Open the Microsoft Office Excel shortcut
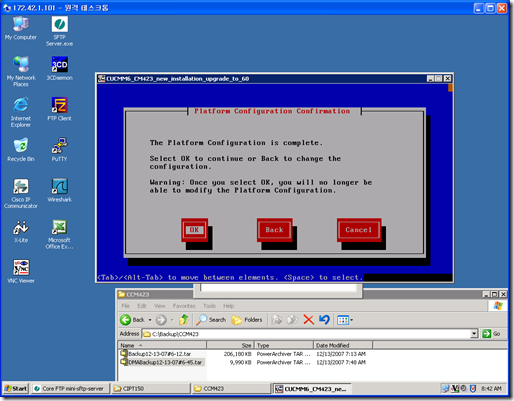This screenshot has height=401, width=514. [x=60, y=234]
